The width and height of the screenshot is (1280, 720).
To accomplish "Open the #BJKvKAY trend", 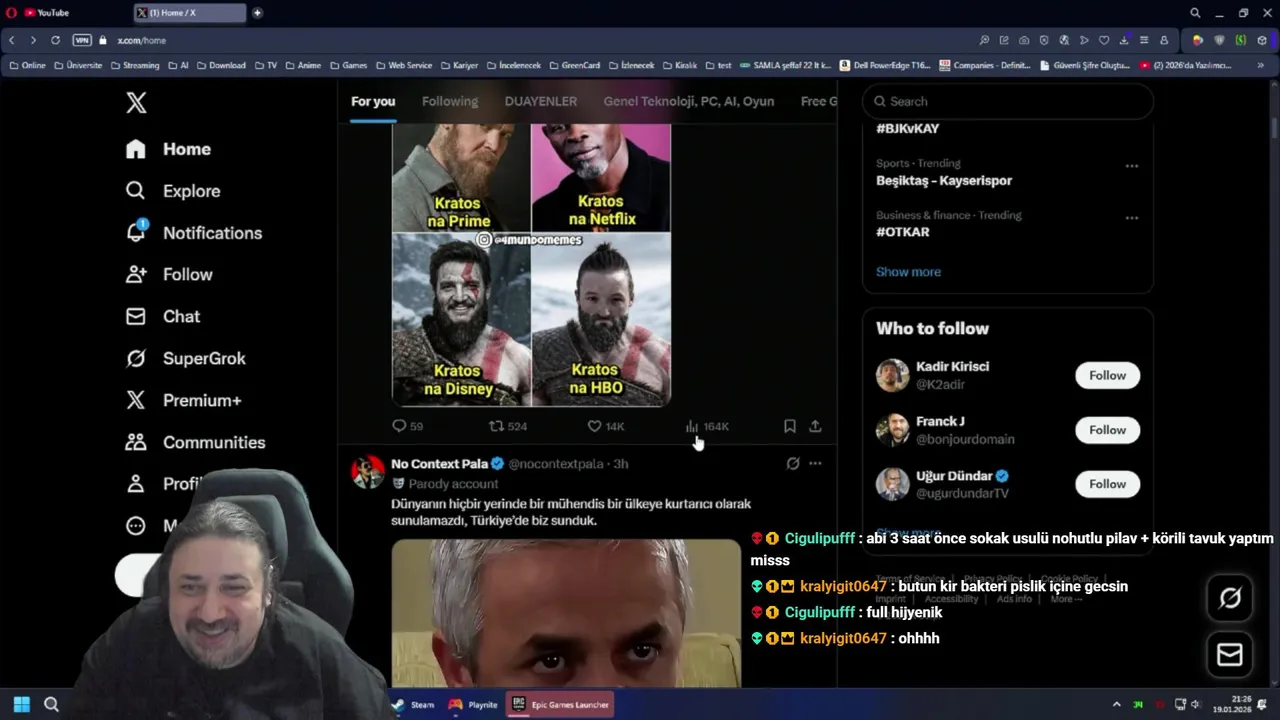I will 907,129.
